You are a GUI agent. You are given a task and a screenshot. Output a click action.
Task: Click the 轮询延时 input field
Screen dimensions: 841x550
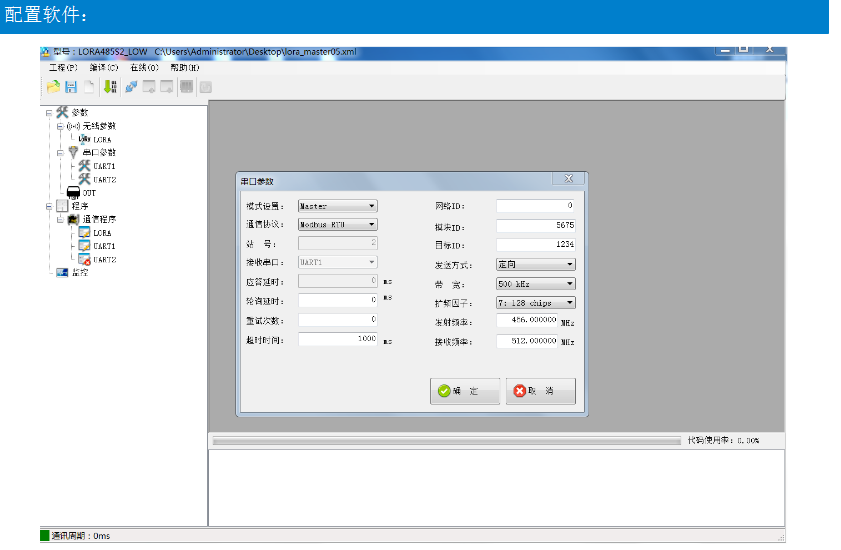(x=338, y=300)
